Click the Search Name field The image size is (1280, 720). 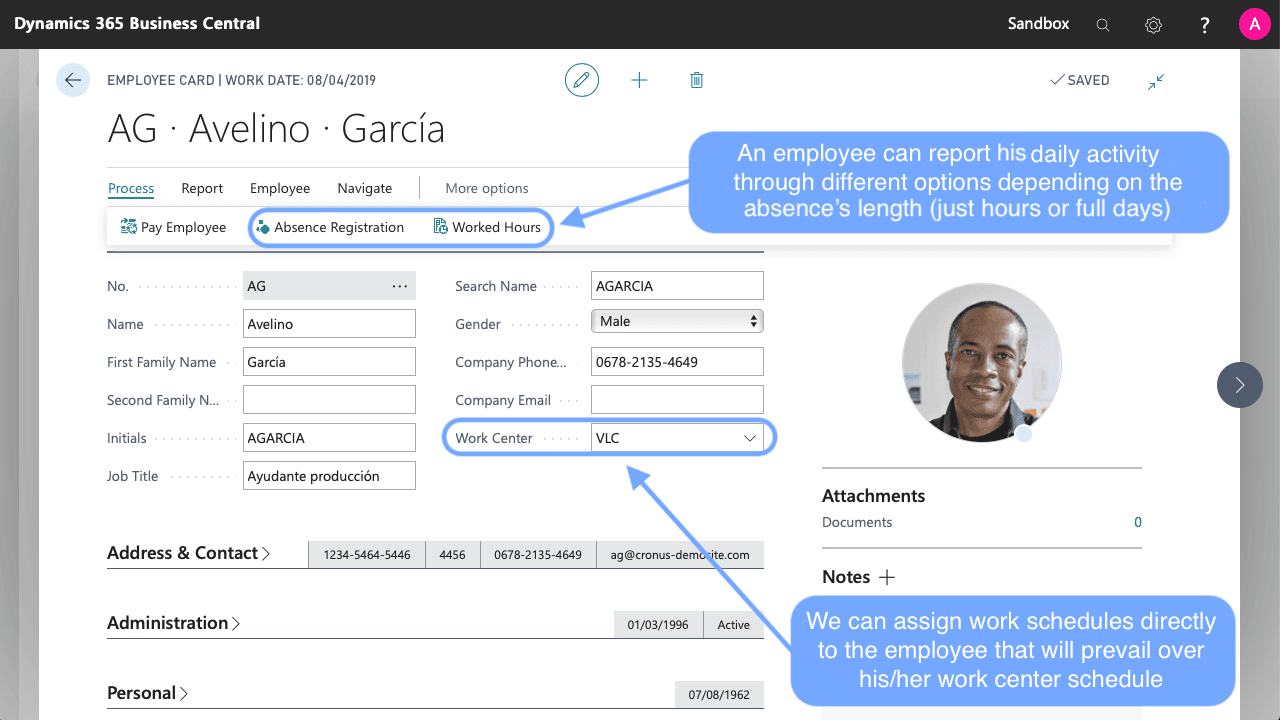click(x=677, y=286)
